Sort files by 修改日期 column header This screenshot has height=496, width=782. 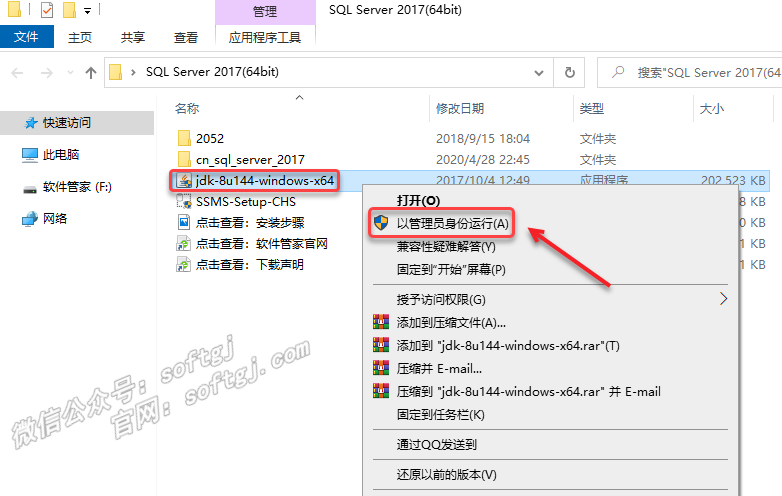(x=460, y=108)
